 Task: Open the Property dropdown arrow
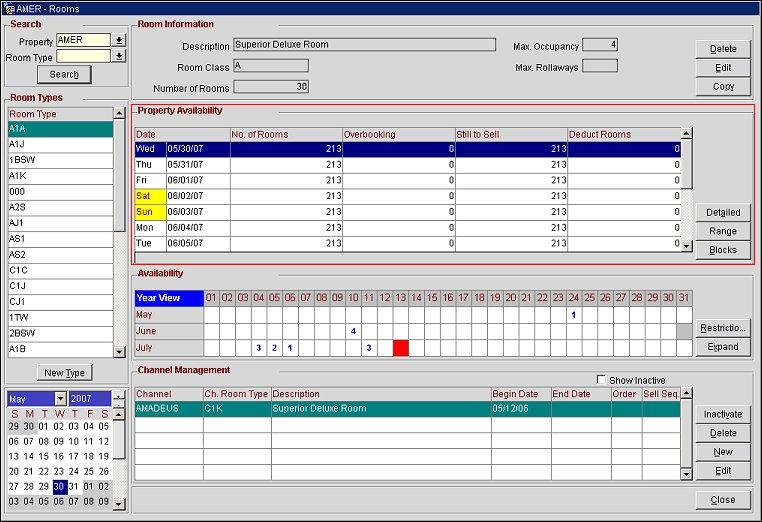(x=119, y=41)
